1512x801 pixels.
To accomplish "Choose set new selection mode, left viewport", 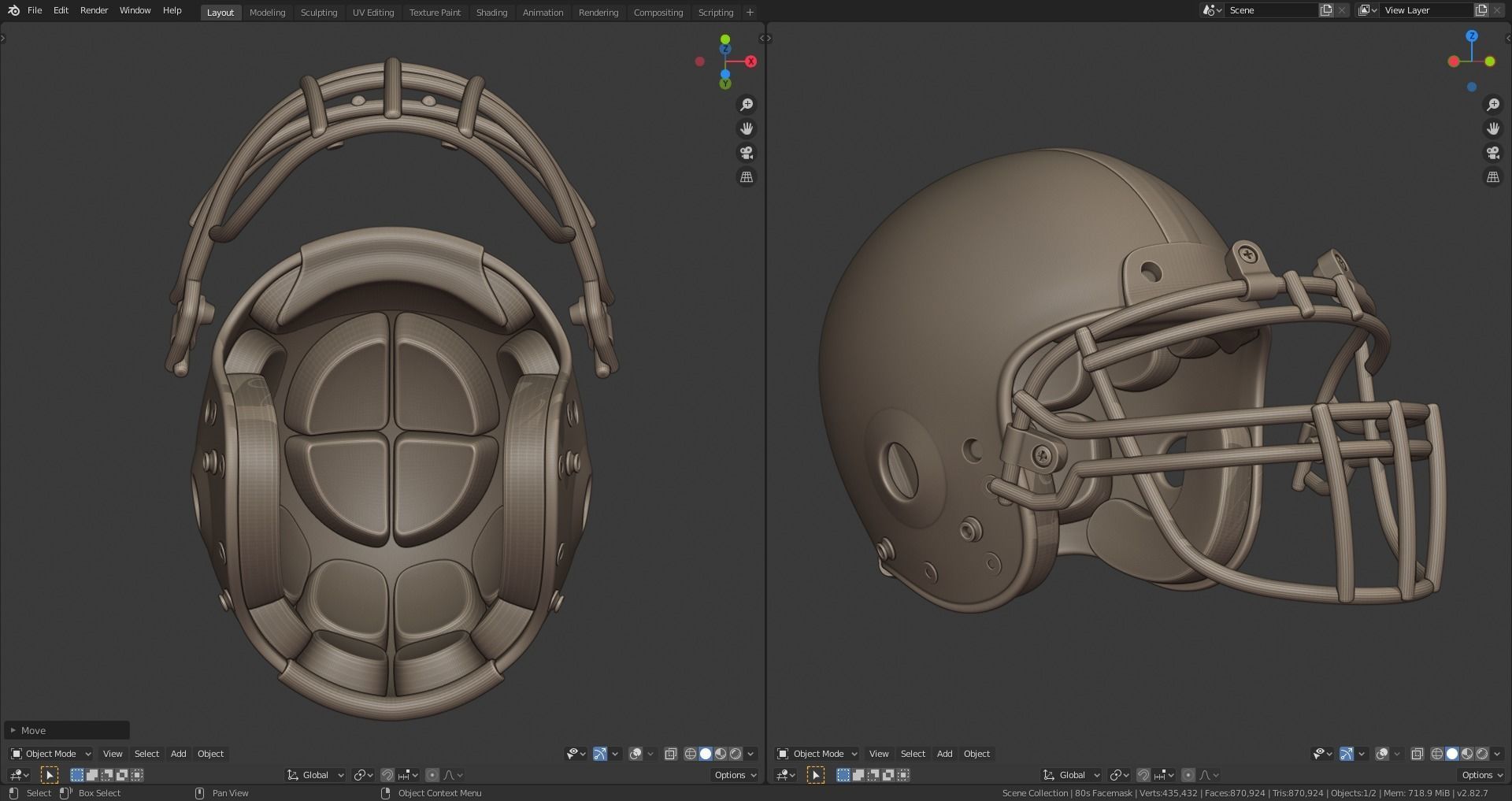I will [x=77, y=775].
